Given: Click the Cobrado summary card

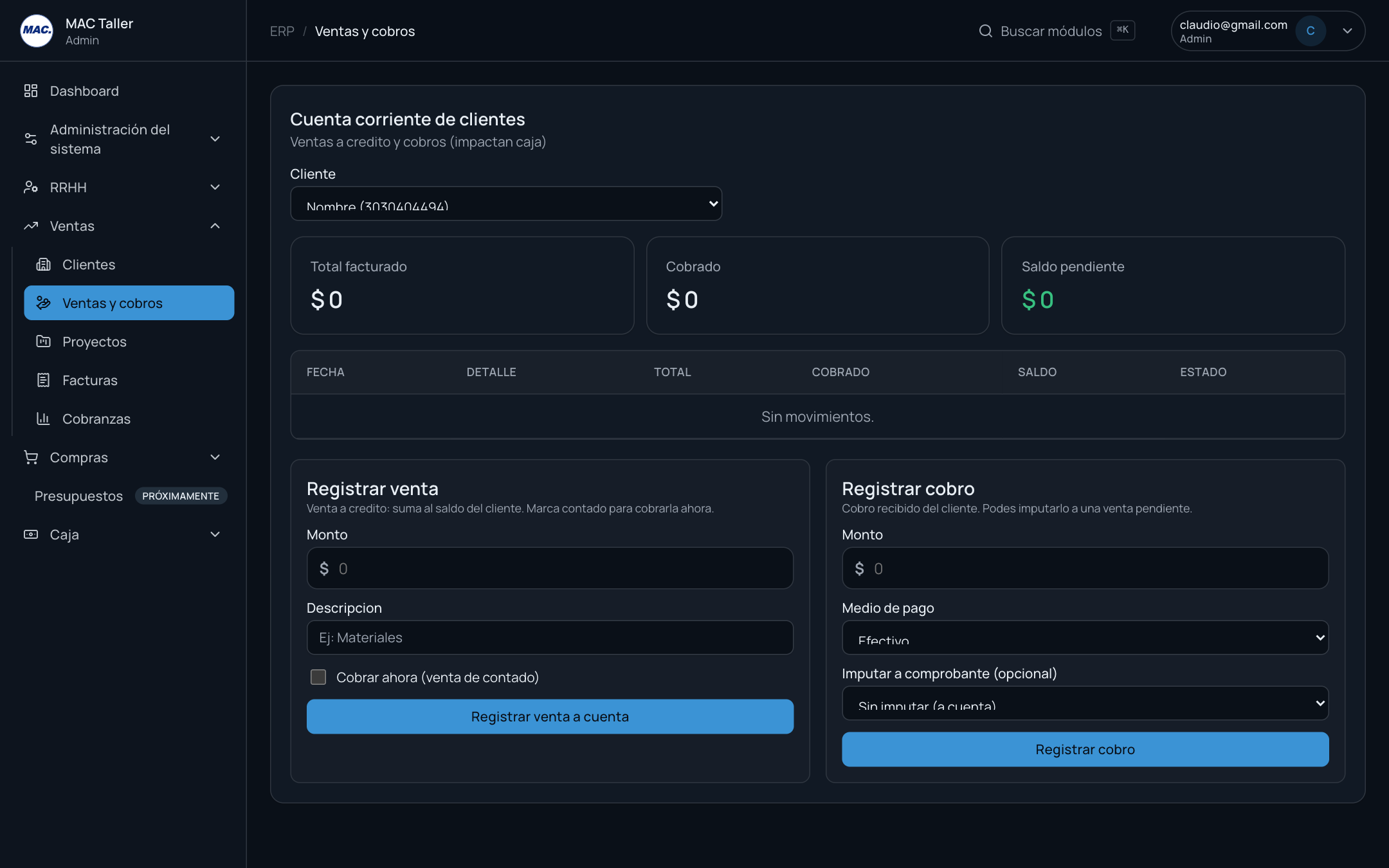Looking at the screenshot, I should point(817,285).
